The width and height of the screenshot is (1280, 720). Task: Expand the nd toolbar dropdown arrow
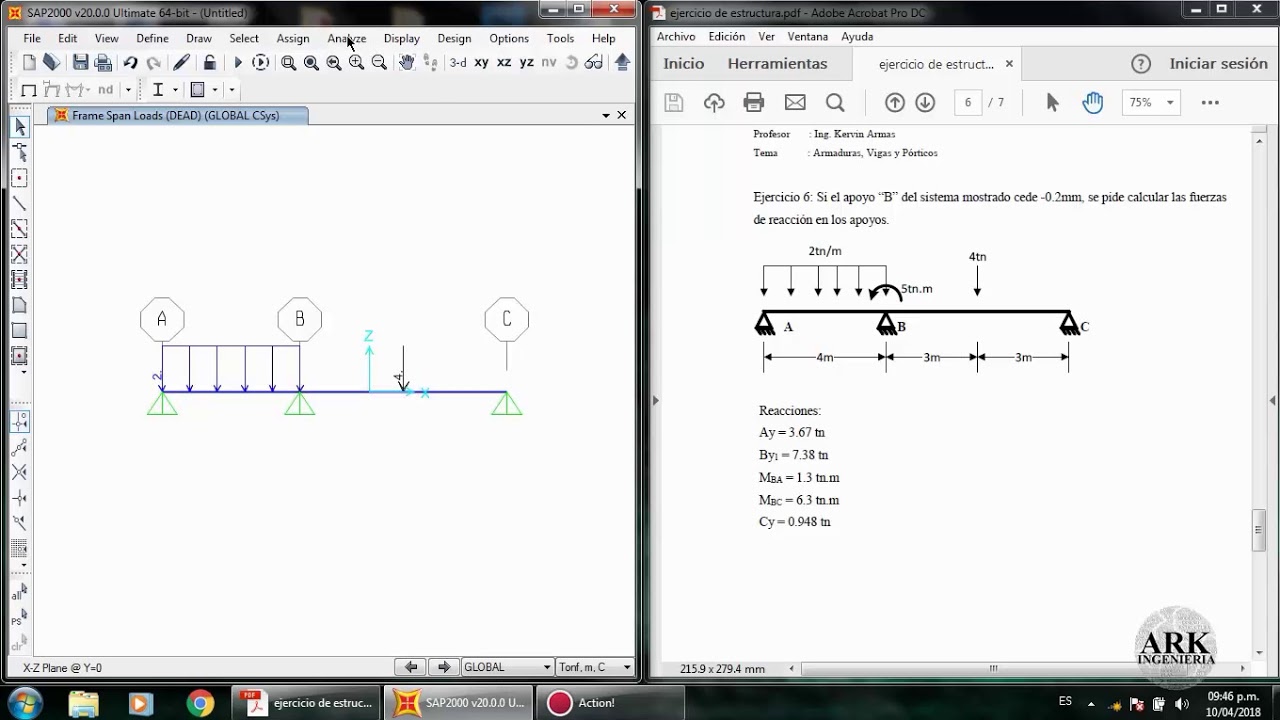click(128, 90)
